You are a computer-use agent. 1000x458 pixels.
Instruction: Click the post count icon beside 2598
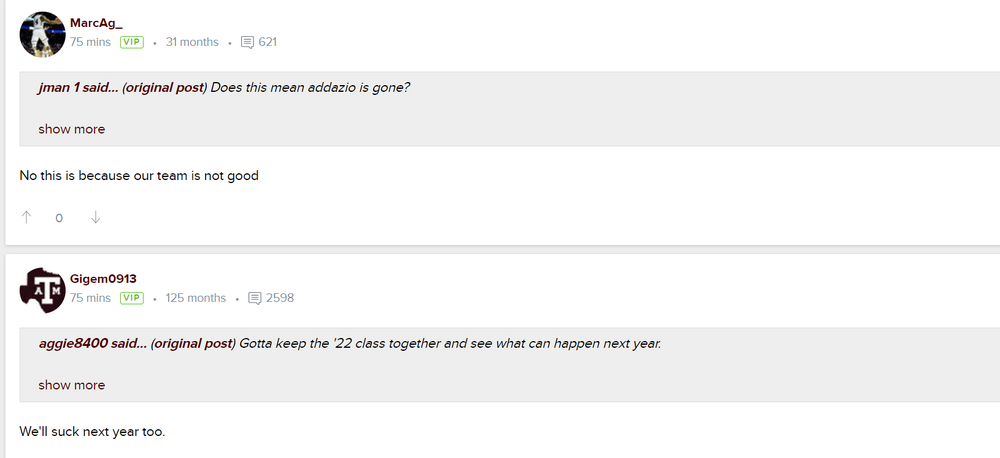coord(255,298)
